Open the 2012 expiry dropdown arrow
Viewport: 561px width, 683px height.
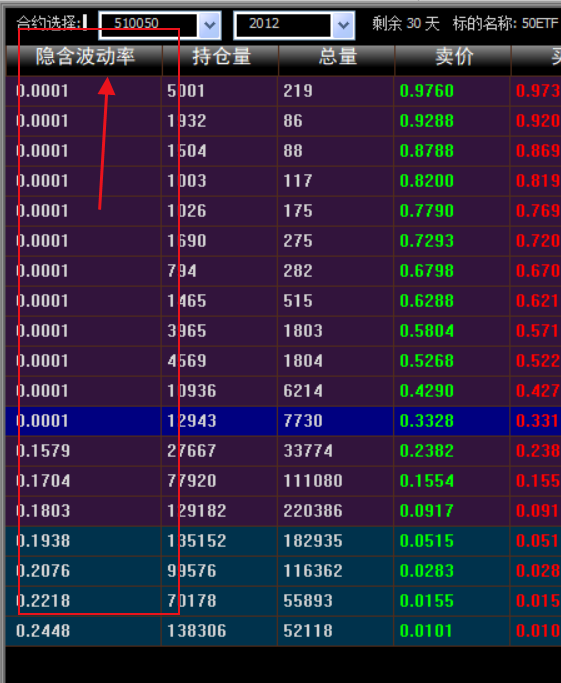(343, 25)
